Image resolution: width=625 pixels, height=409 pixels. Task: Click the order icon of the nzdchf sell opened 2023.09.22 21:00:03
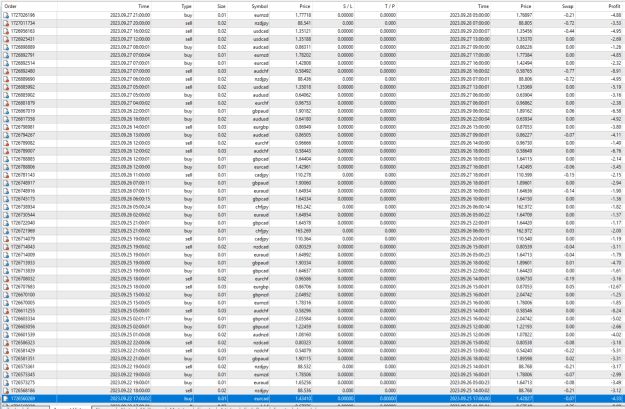point(6,350)
